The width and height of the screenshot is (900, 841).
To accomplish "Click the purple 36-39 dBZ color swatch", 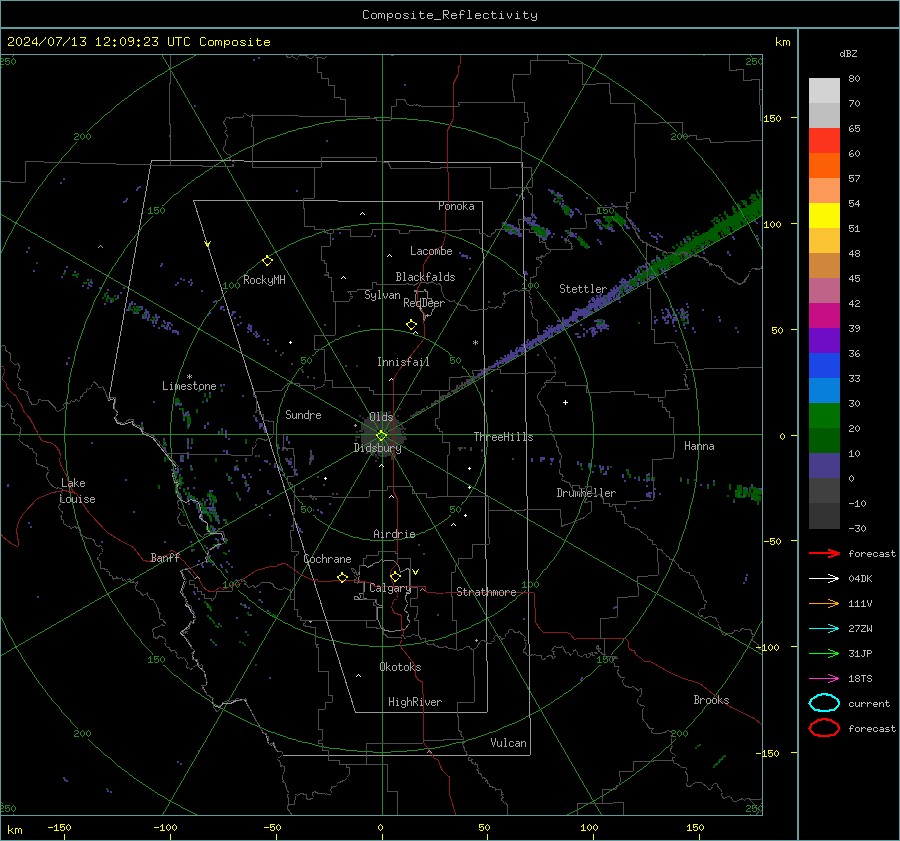I will [824, 340].
